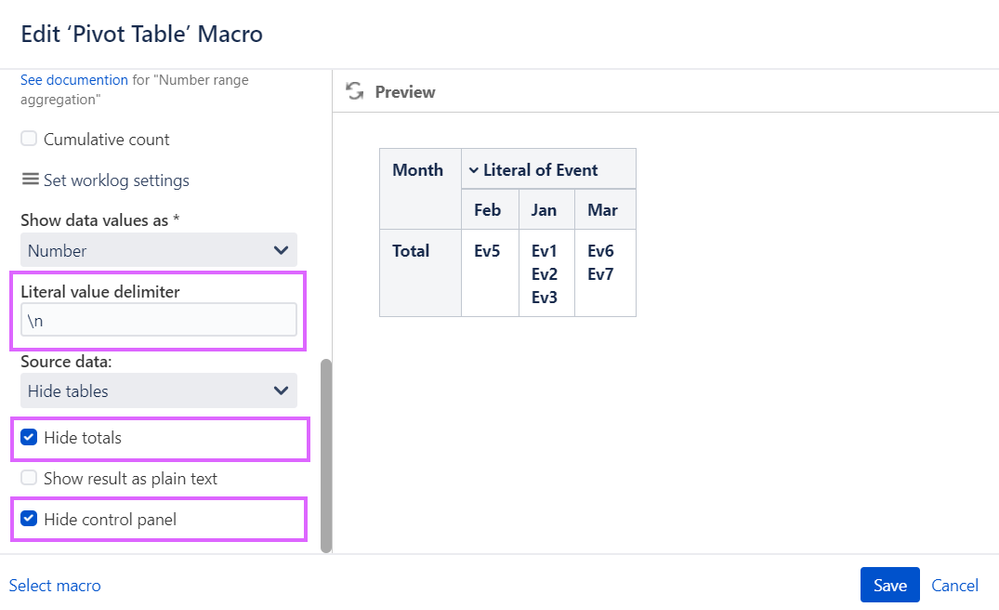Click the Preview refresh icon
Image resolution: width=999 pixels, height=610 pixels.
354,92
